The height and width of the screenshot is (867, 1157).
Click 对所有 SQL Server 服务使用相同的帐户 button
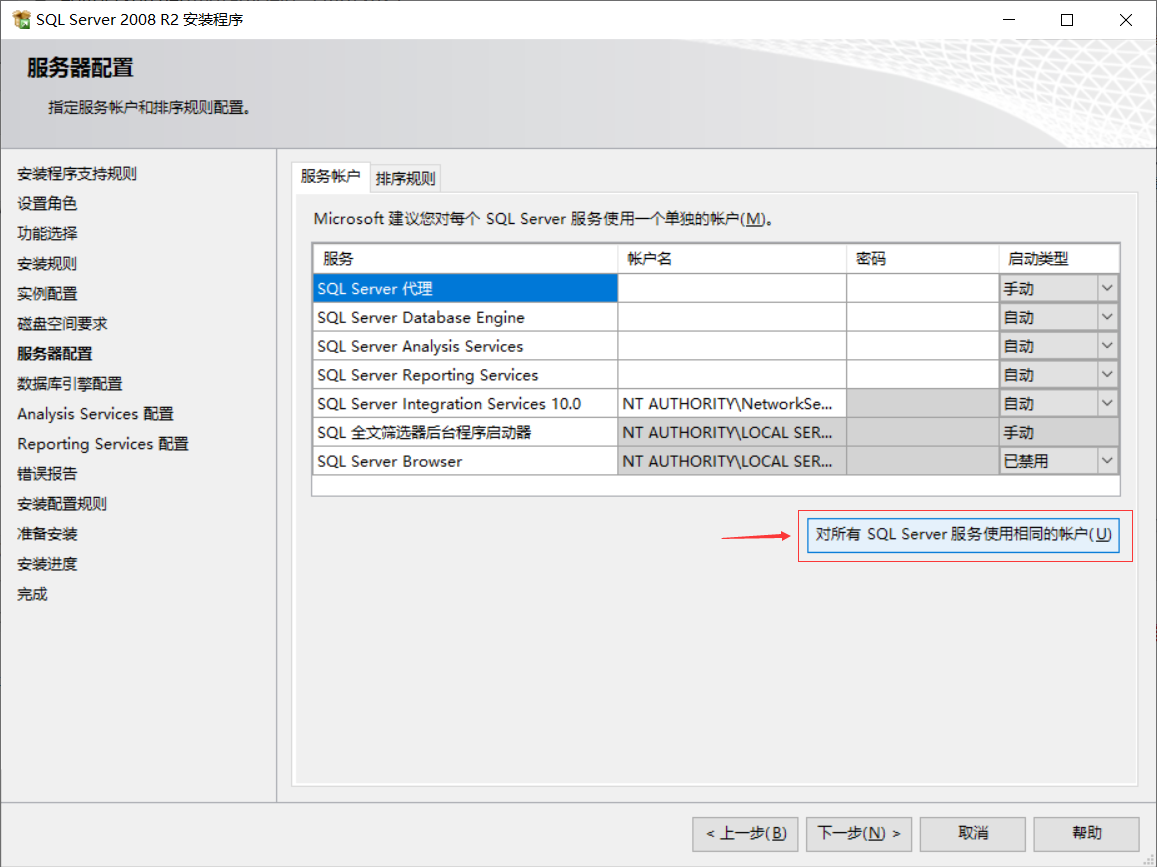(x=963, y=534)
